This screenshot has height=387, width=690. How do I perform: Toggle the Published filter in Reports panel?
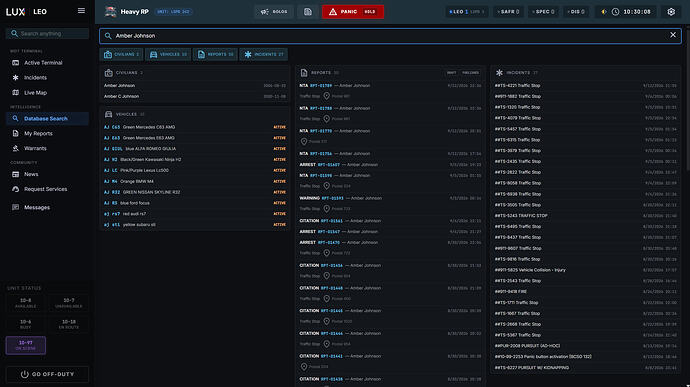point(470,73)
